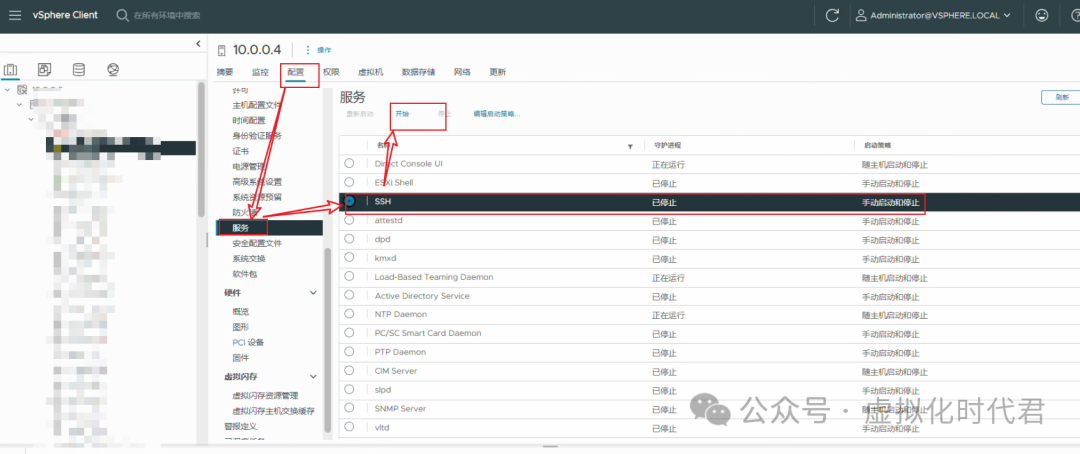Open 服务 in the configuration menu
1080x454 pixels.
tap(270, 227)
